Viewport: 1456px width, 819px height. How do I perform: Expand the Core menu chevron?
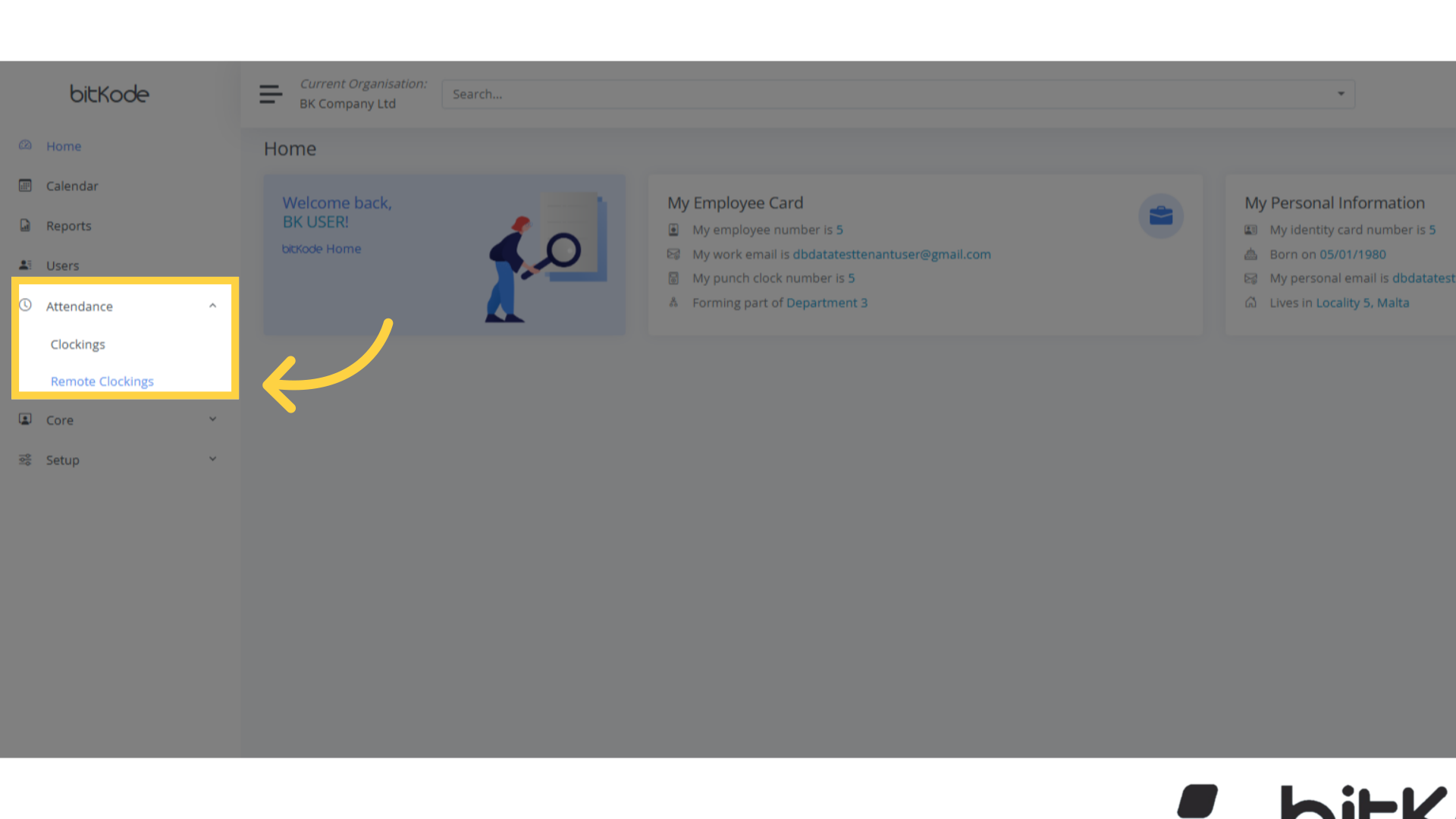[x=212, y=419]
